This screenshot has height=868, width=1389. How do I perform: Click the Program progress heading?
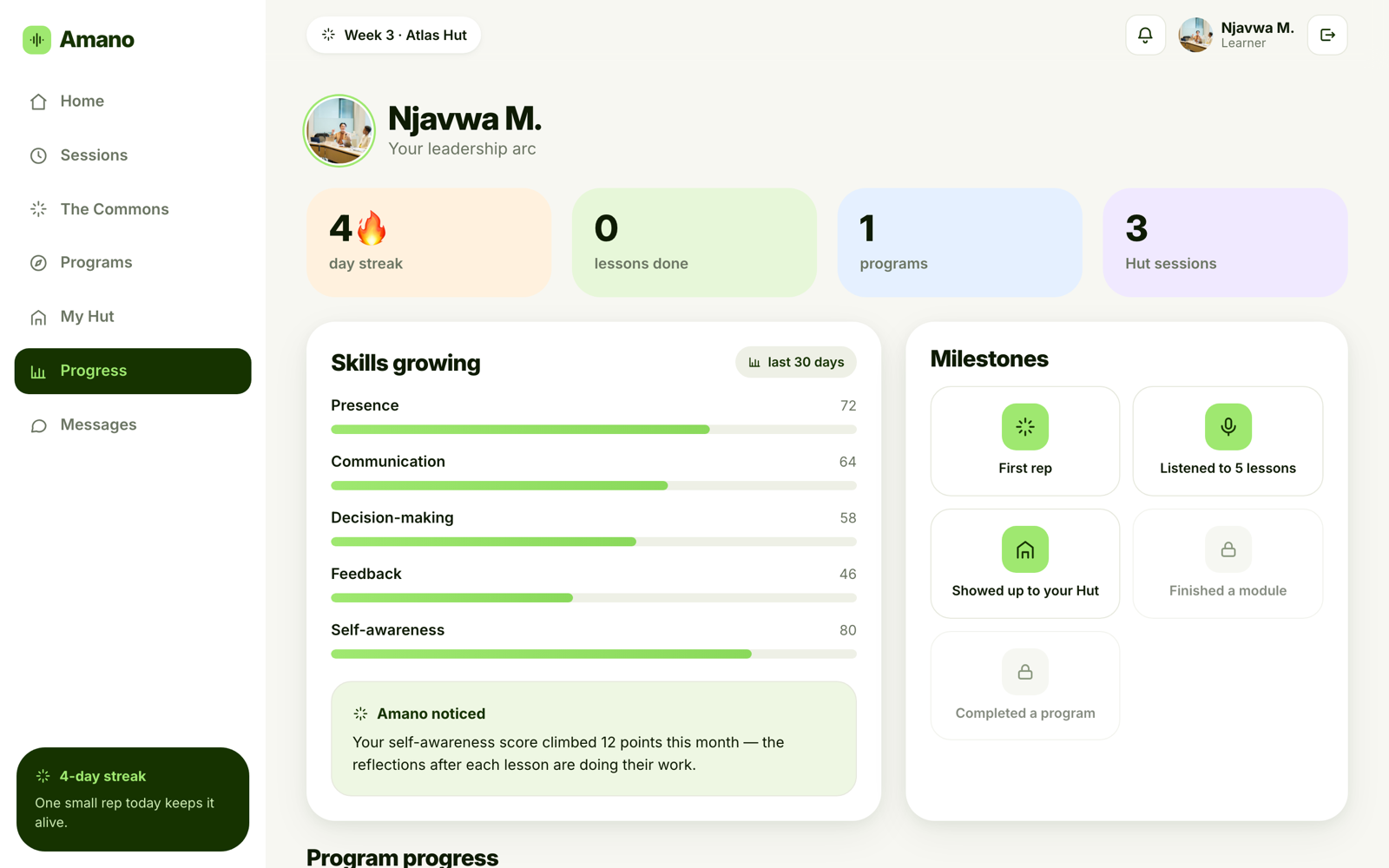[403, 858]
